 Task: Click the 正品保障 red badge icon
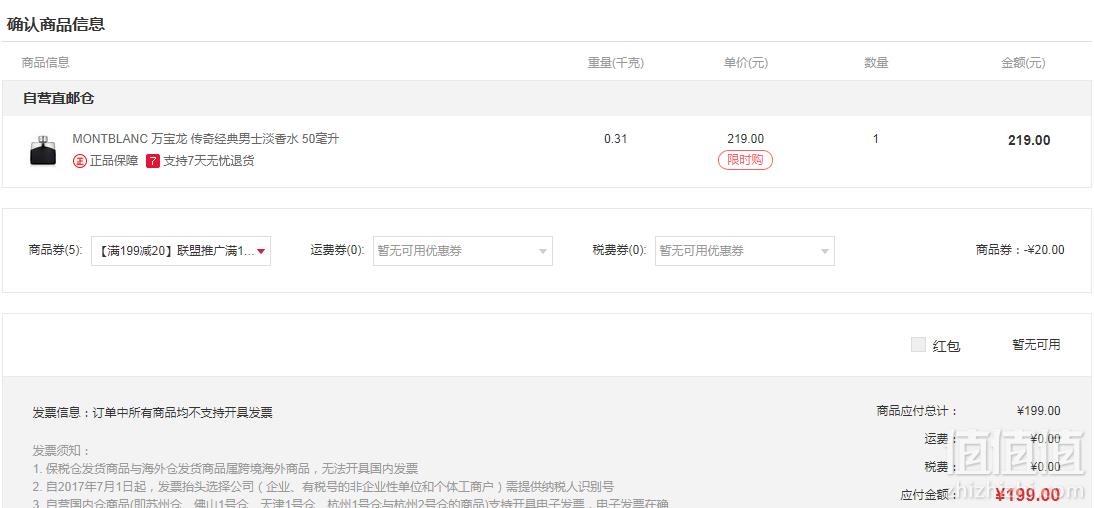[80, 161]
